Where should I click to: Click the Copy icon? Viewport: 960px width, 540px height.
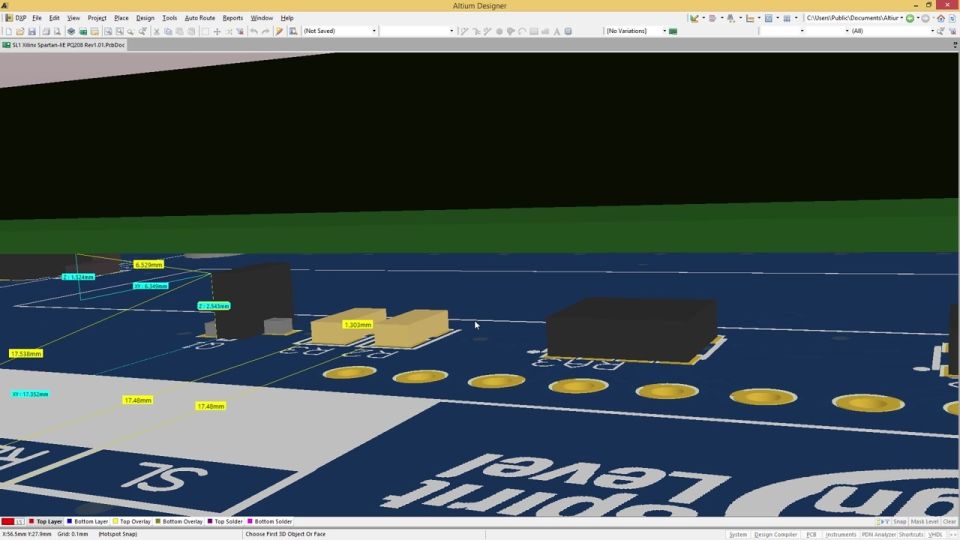[x=168, y=31]
